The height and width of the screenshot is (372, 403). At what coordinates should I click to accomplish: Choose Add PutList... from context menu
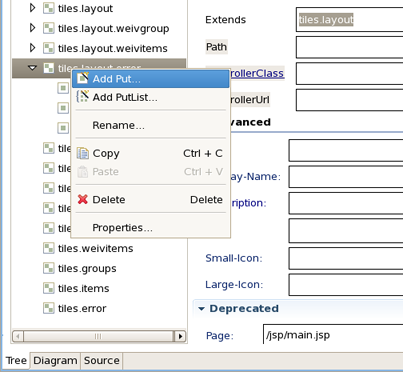click(151, 97)
